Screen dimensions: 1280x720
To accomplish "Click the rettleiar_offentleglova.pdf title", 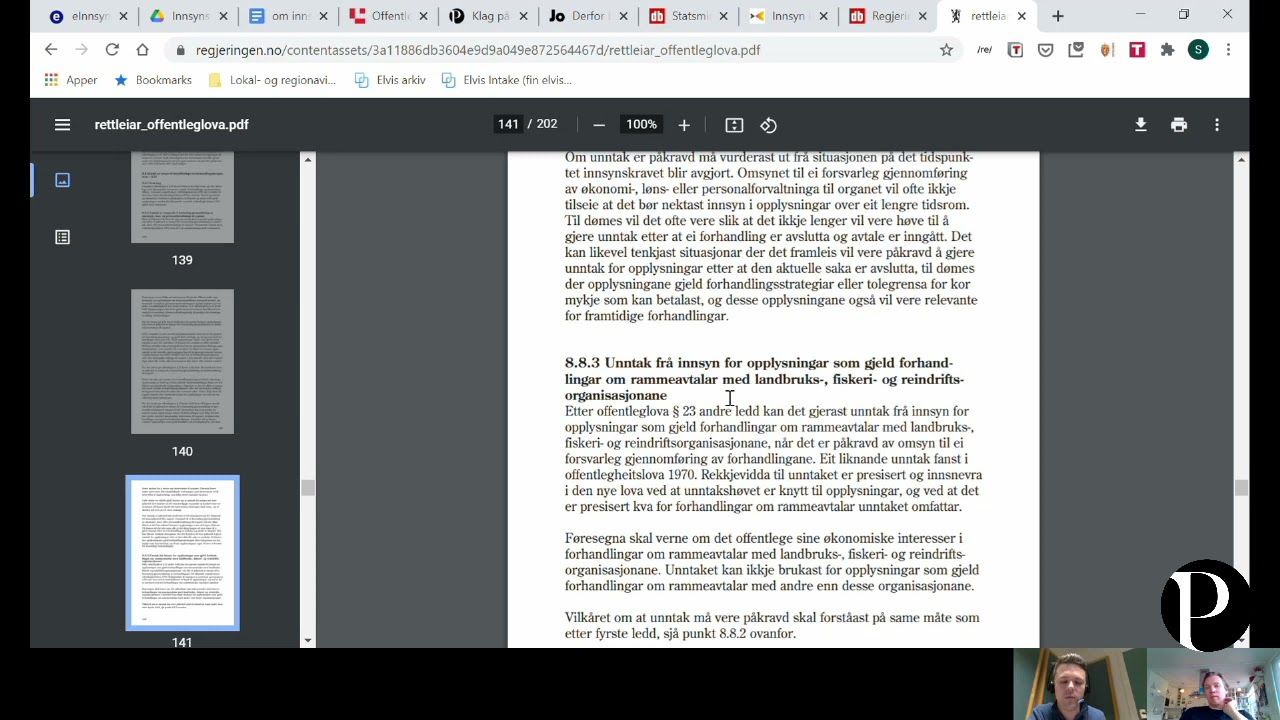I will pos(172,125).
